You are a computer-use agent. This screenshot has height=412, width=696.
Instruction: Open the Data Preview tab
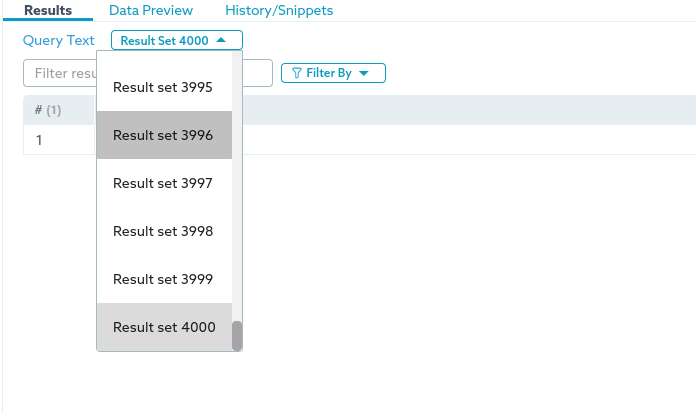click(x=151, y=10)
